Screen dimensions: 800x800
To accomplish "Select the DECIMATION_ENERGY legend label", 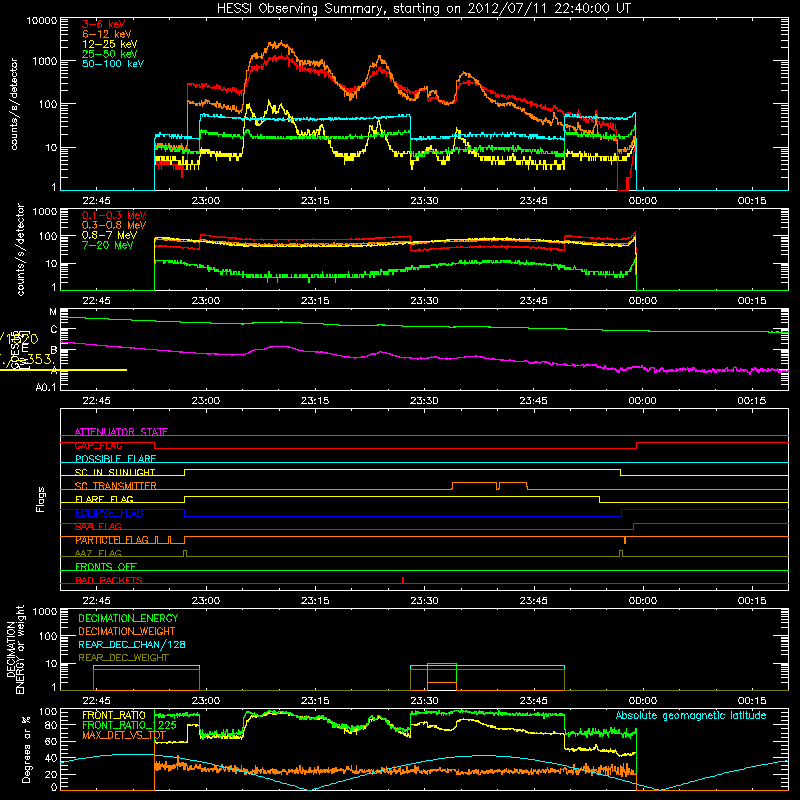I will point(128,618).
